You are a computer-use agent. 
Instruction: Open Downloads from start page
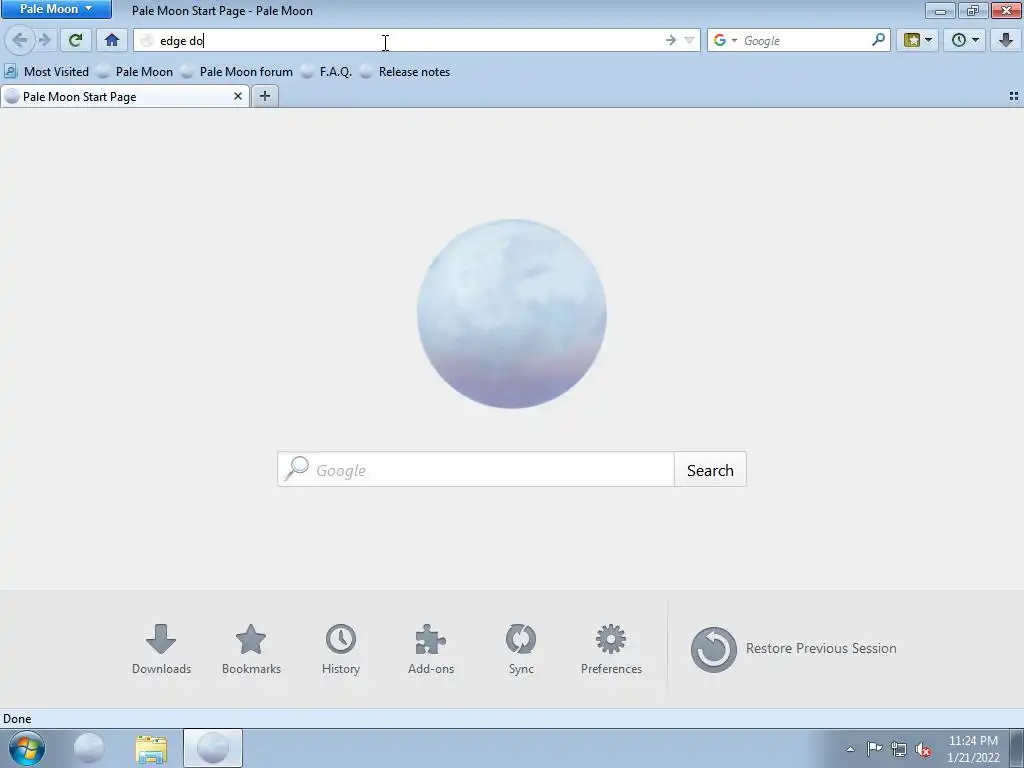161,649
